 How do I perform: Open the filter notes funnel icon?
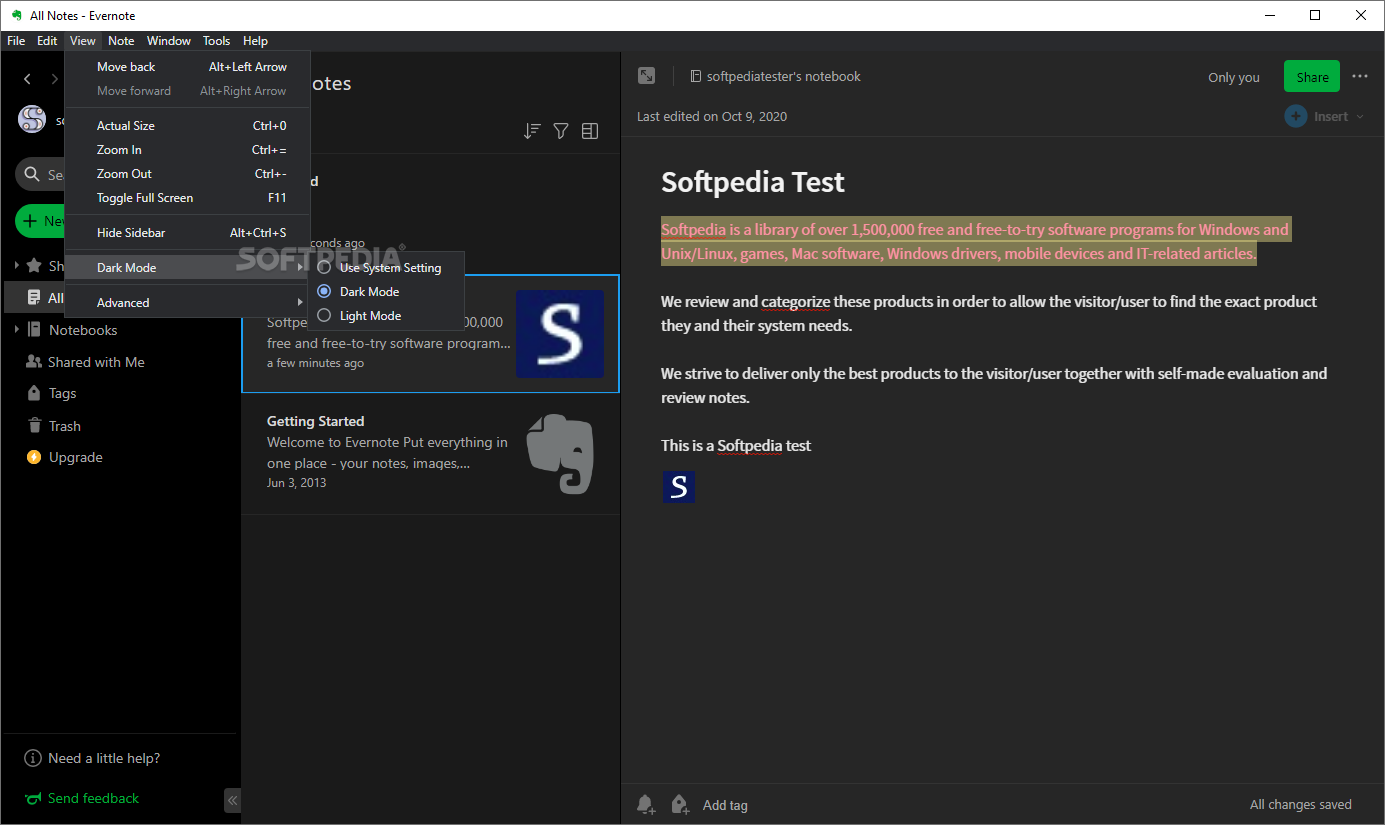point(561,131)
